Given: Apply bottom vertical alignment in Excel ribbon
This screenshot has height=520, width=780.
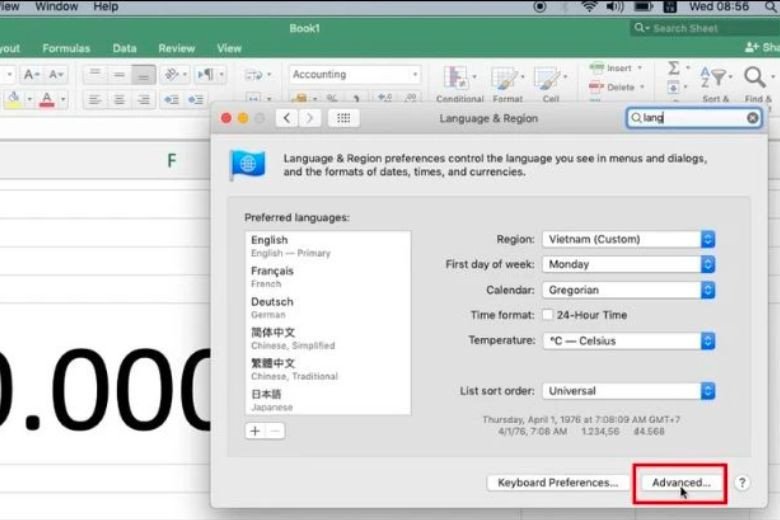Looking at the screenshot, I should tap(143, 75).
